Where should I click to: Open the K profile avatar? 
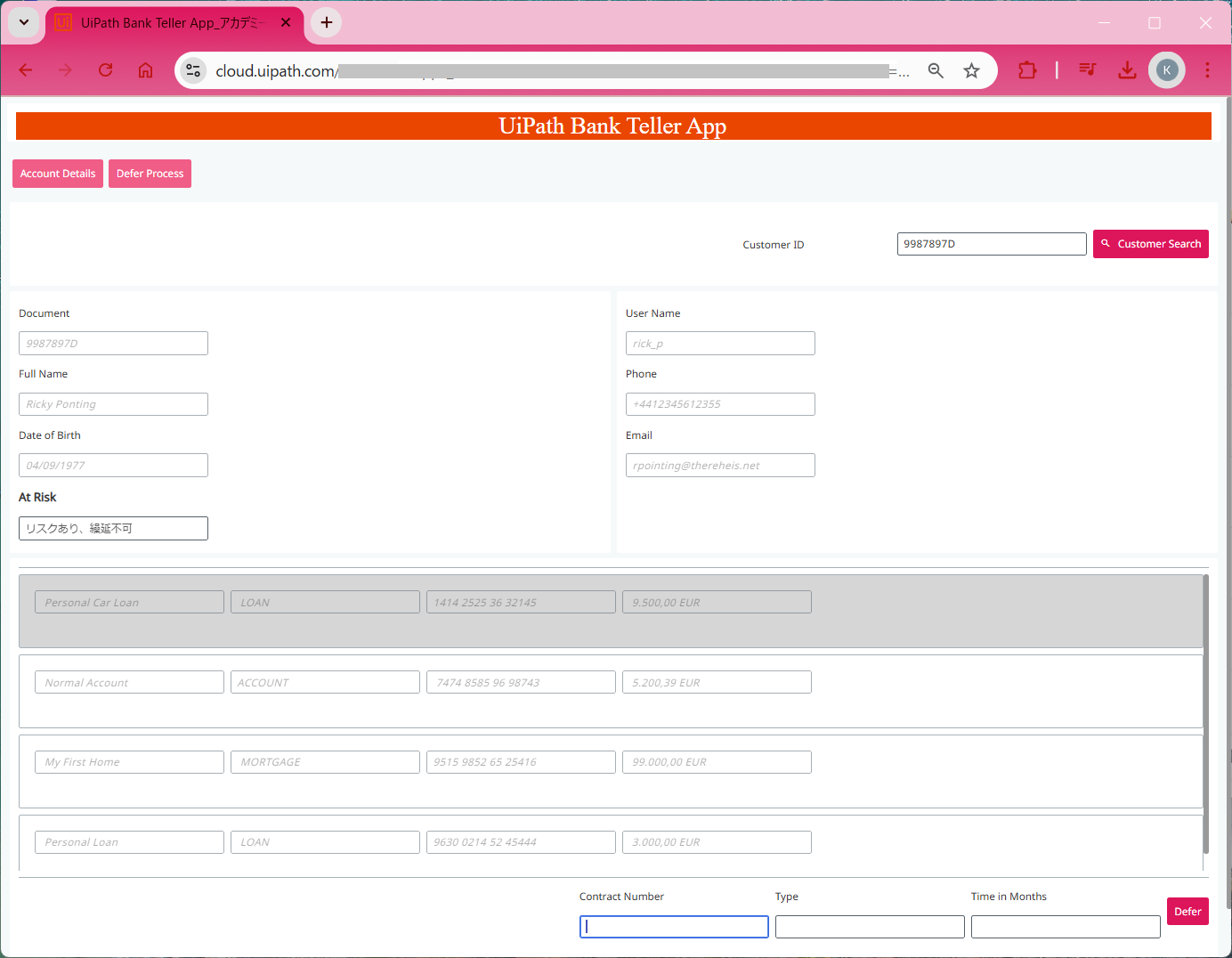coord(1167,70)
